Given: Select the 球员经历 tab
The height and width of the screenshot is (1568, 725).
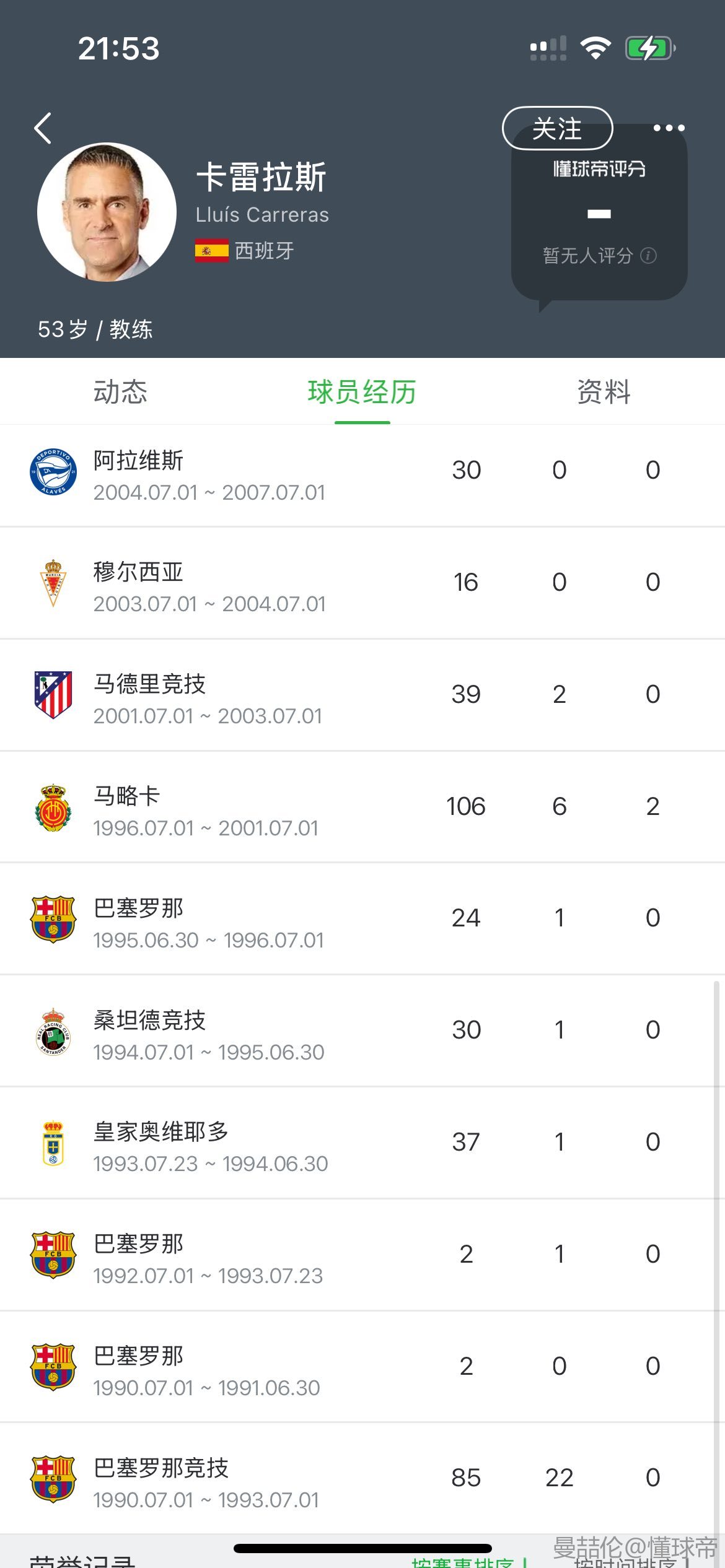Looking at the screenshot, I should click(x=362, y=392).
